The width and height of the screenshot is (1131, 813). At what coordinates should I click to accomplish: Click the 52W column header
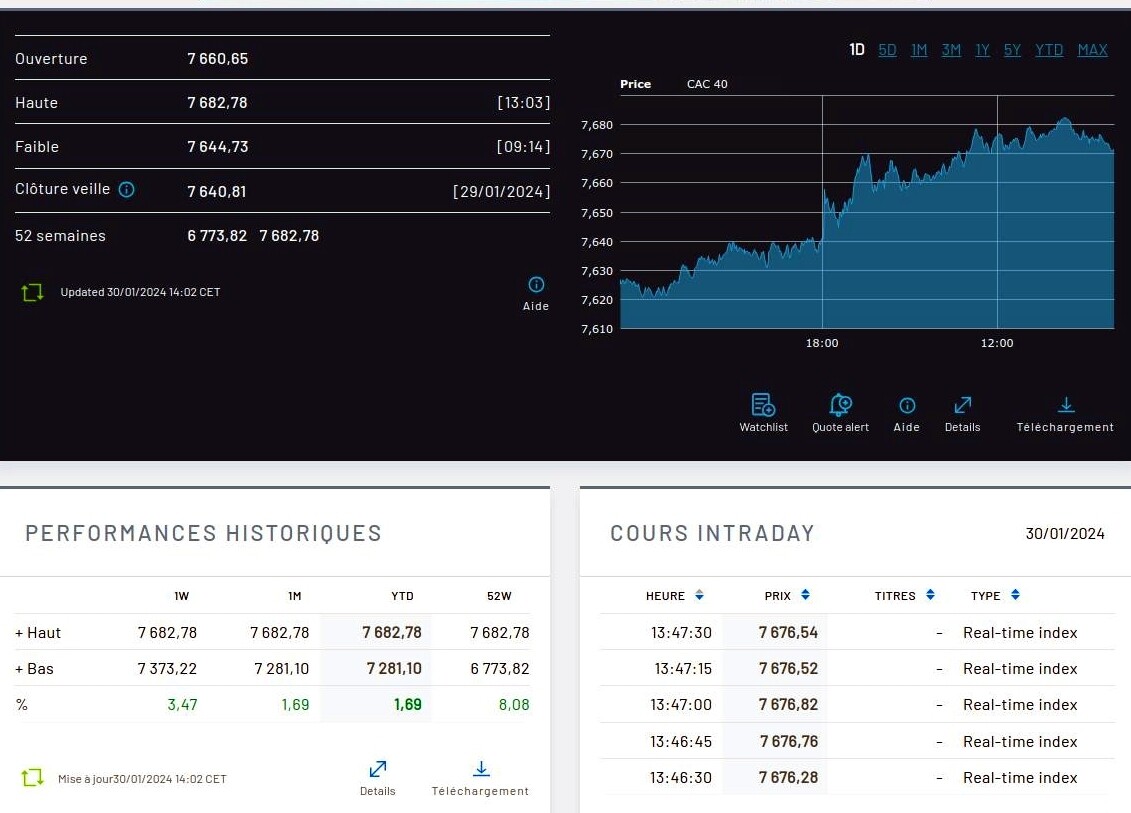(499, 596)
